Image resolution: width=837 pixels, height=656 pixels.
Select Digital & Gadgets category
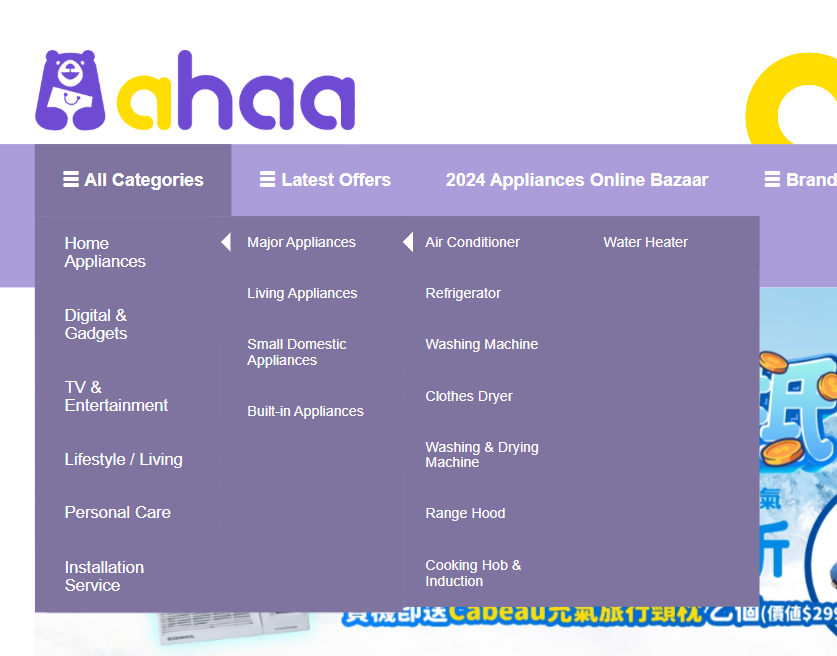coord(96,324)
